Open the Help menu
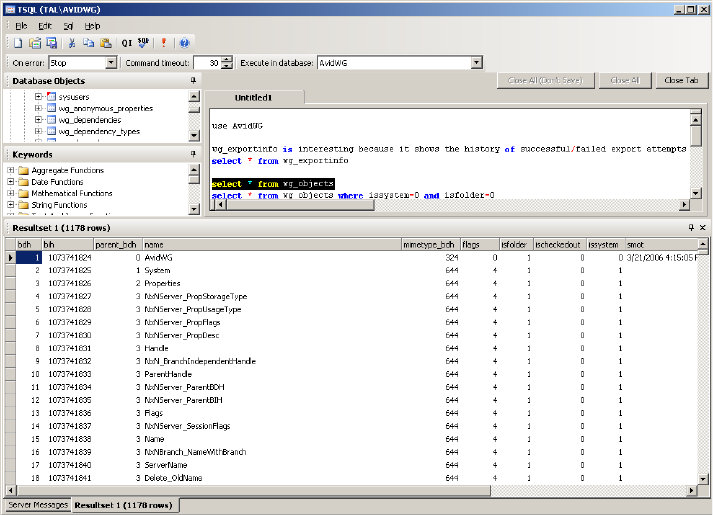Screen dimensions: 713x515 tap(92, 26)
